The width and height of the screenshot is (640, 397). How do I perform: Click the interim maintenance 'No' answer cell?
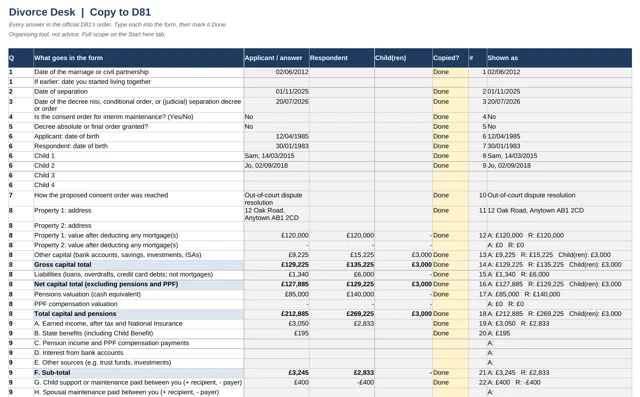click(276, 117)
